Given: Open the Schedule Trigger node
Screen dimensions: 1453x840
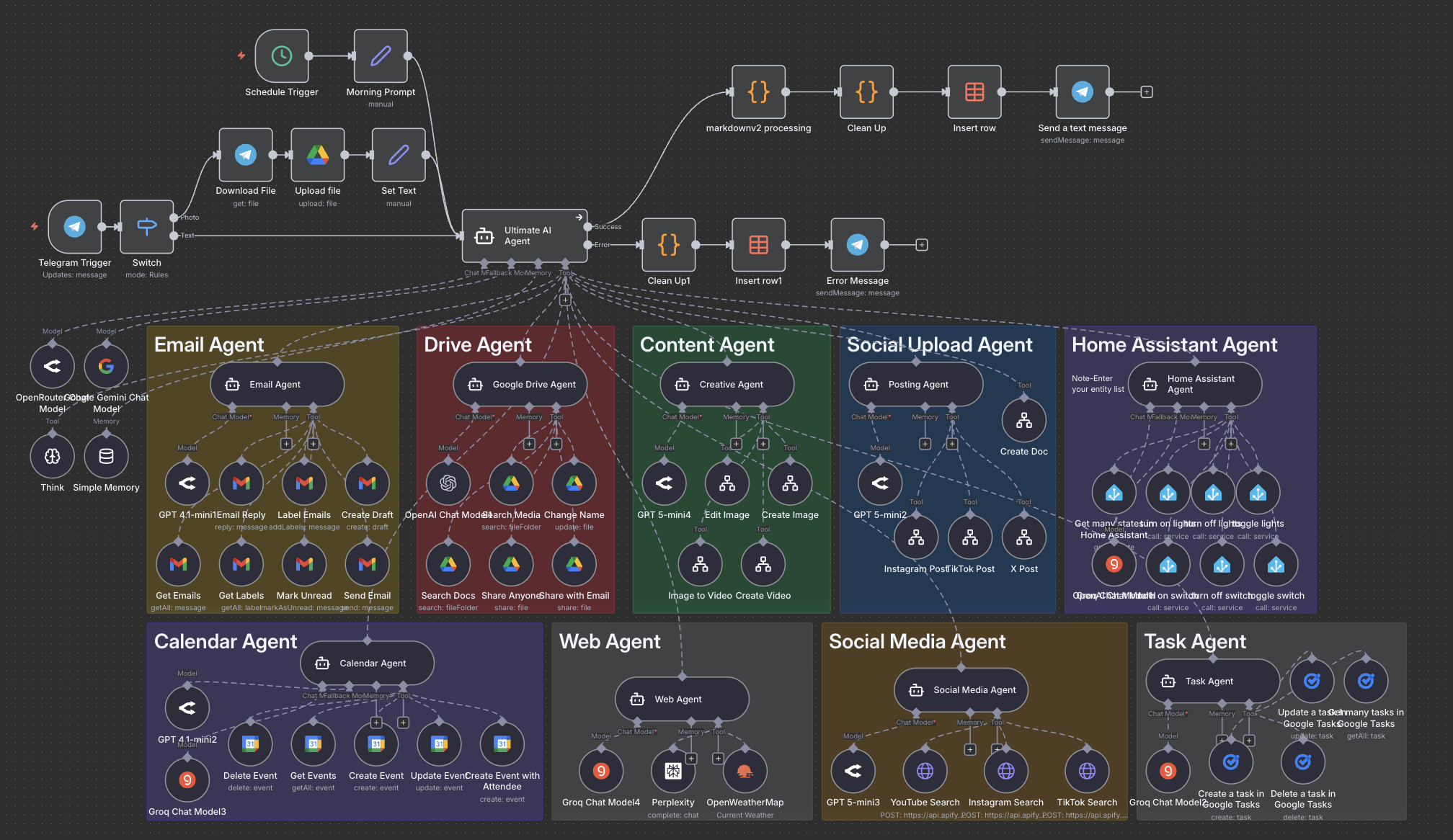Looking at the screenshot, I should click(x=282, y=56).
